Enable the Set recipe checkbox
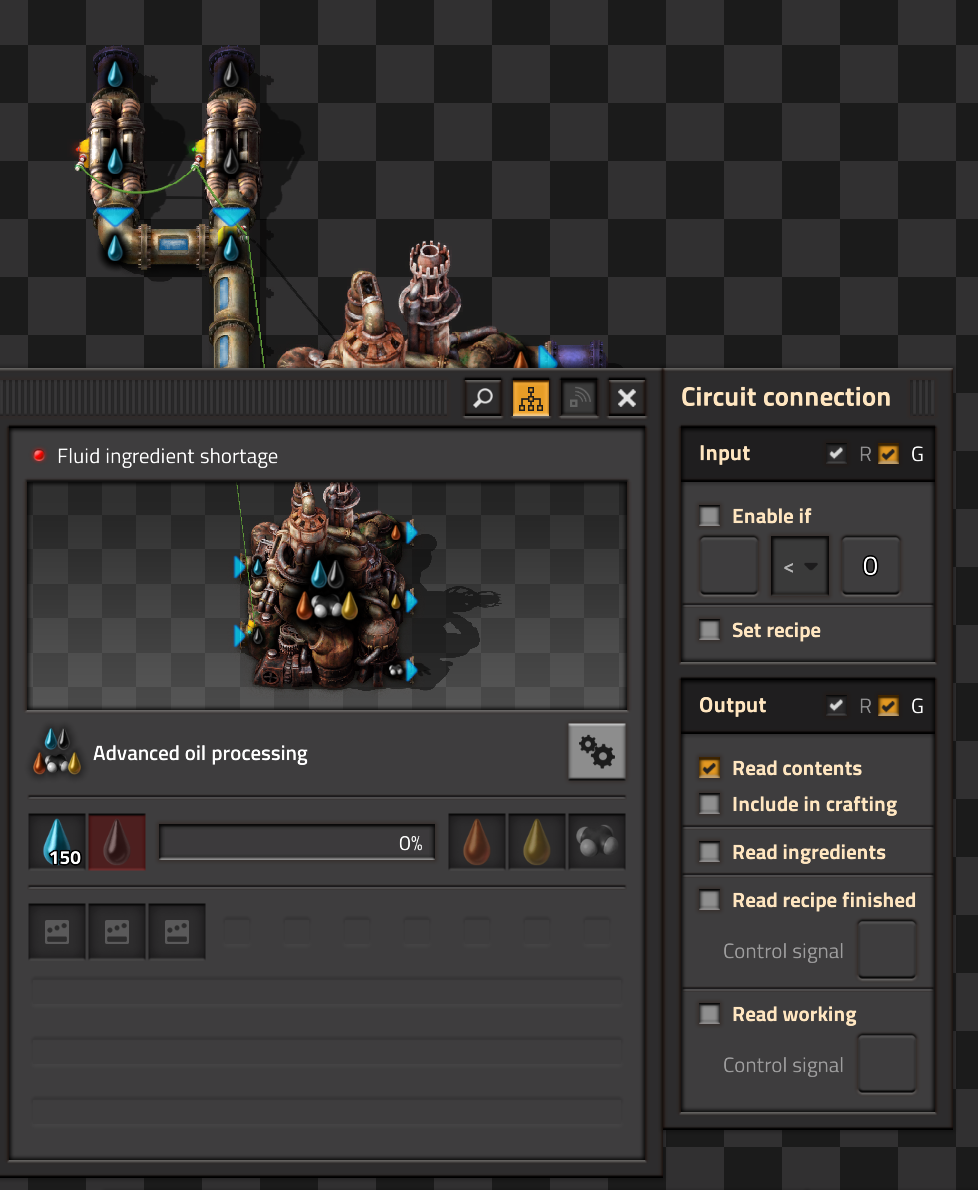This screenshot has width=978, height=1190. coord(709,630)
